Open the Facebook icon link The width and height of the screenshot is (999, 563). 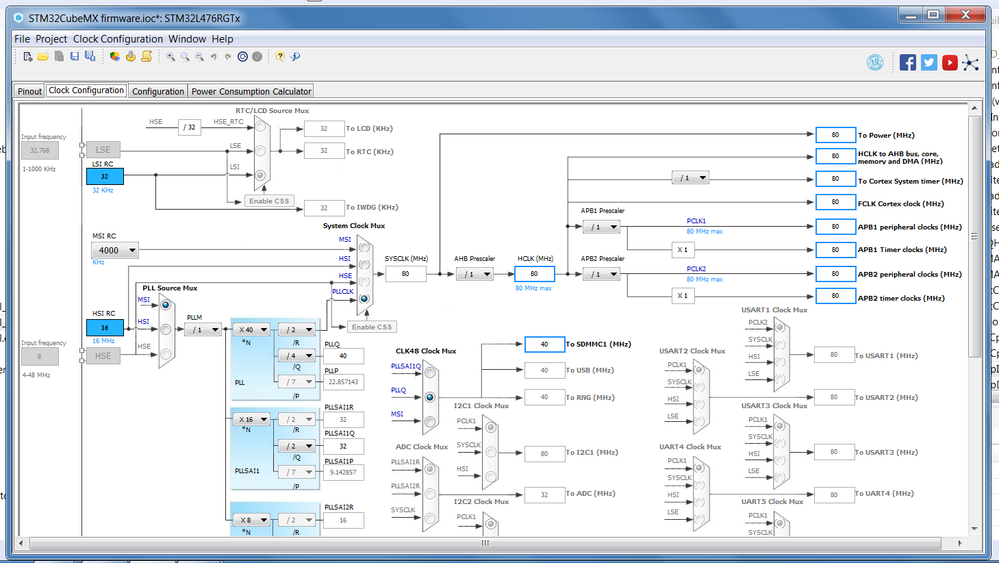(908, 62)
